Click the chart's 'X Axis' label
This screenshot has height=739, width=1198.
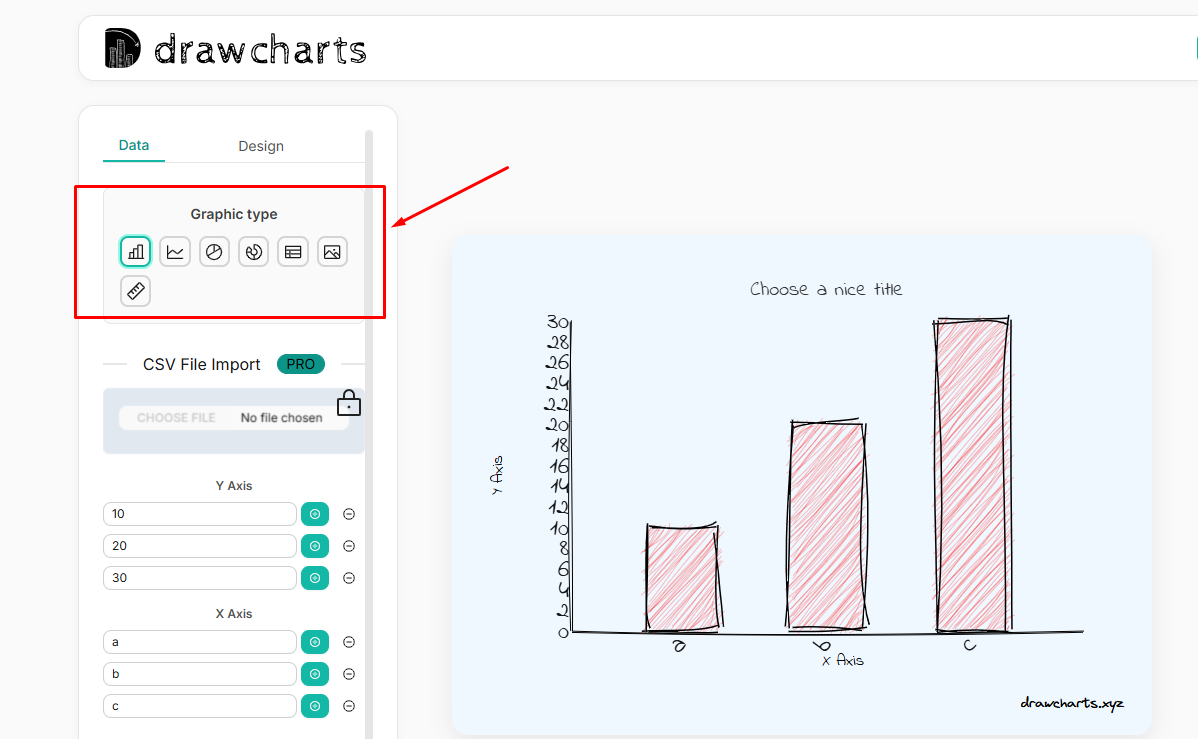pos(843,660)
